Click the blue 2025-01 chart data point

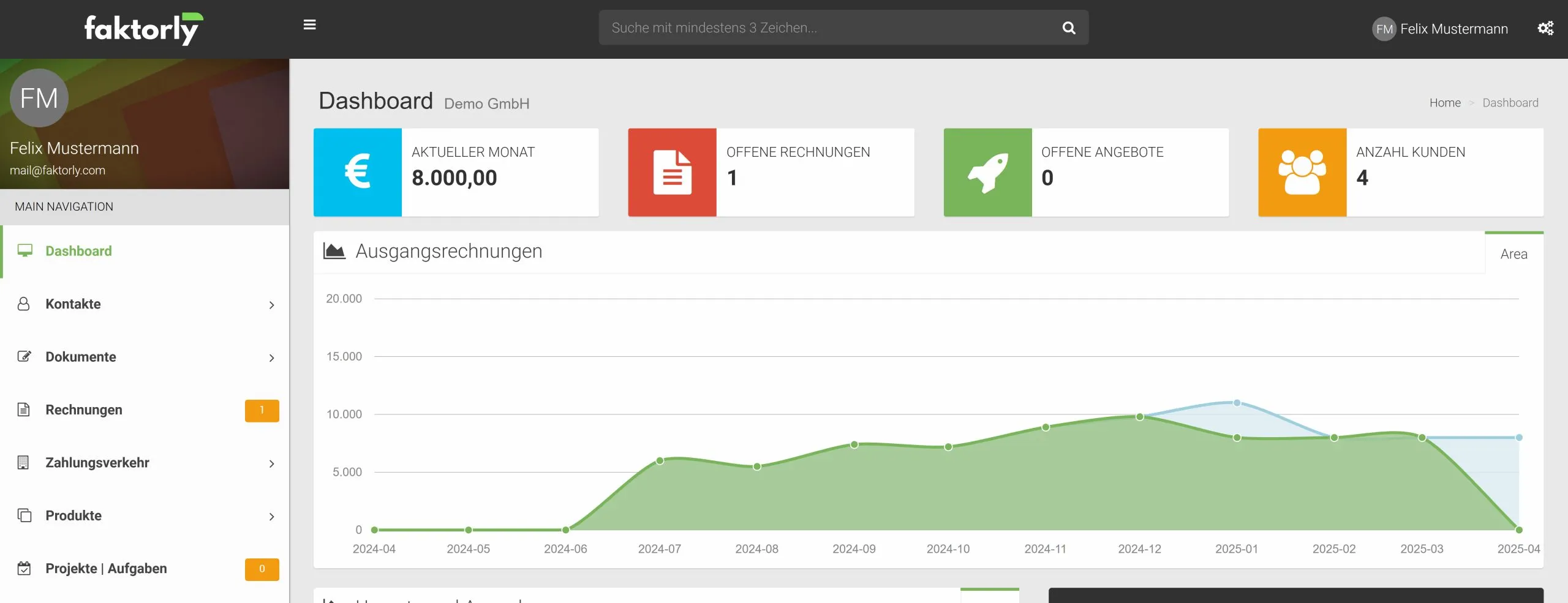pos(1237,403)
